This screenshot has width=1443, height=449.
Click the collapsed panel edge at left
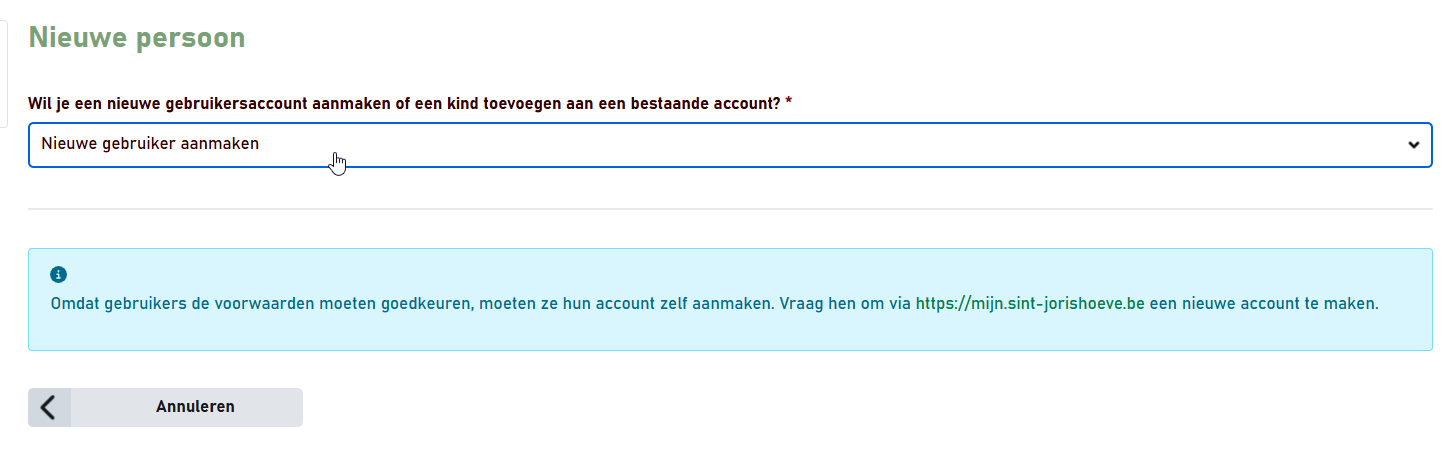coord(4,75)
